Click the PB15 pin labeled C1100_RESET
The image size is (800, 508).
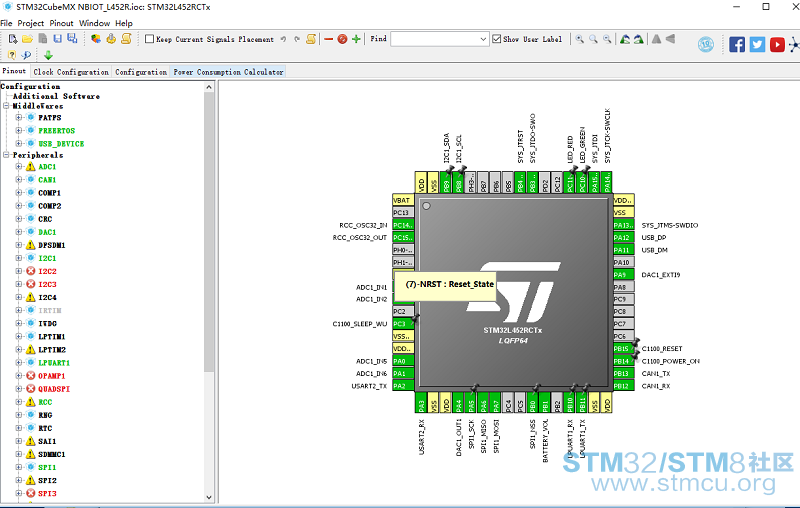click(623, 349)
